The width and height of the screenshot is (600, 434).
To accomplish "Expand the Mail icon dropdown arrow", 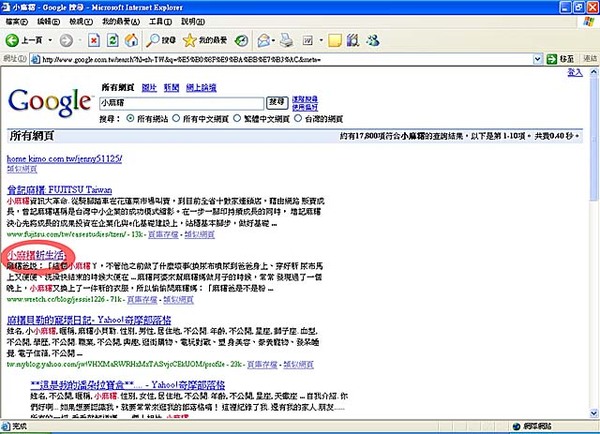I will click(x=274, y=40).
